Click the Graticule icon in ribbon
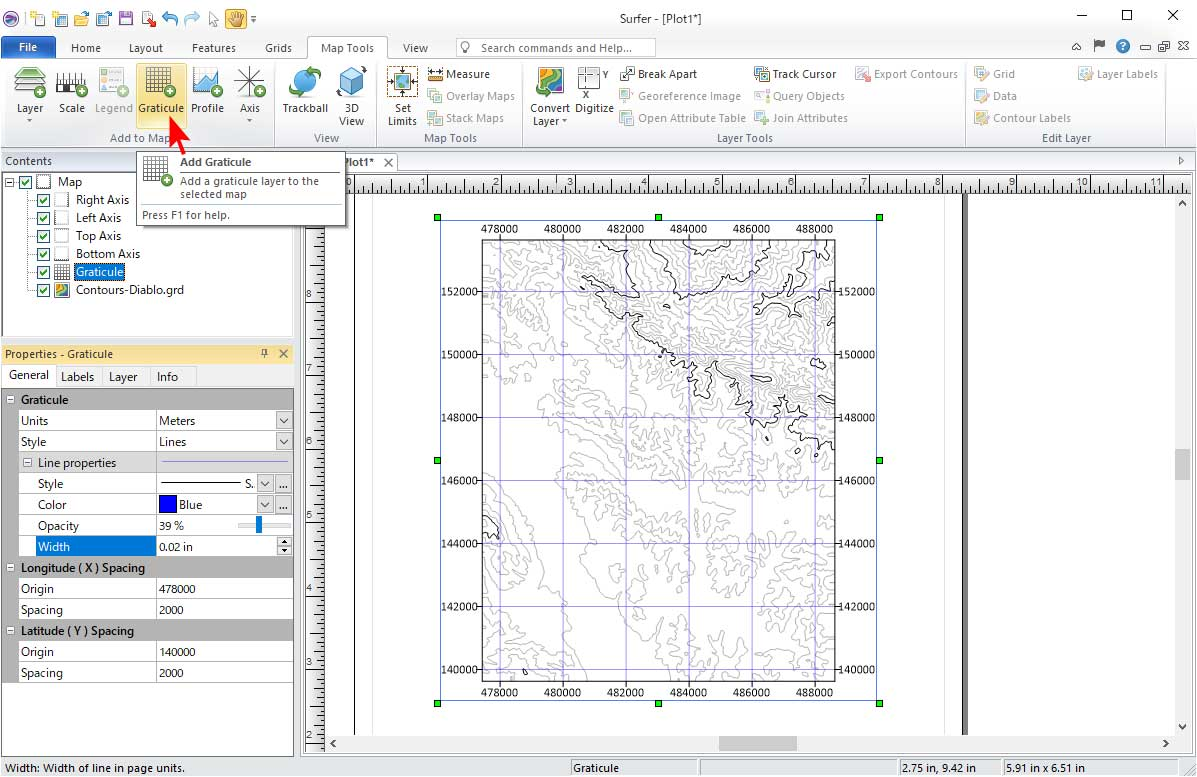 (160, 90)
